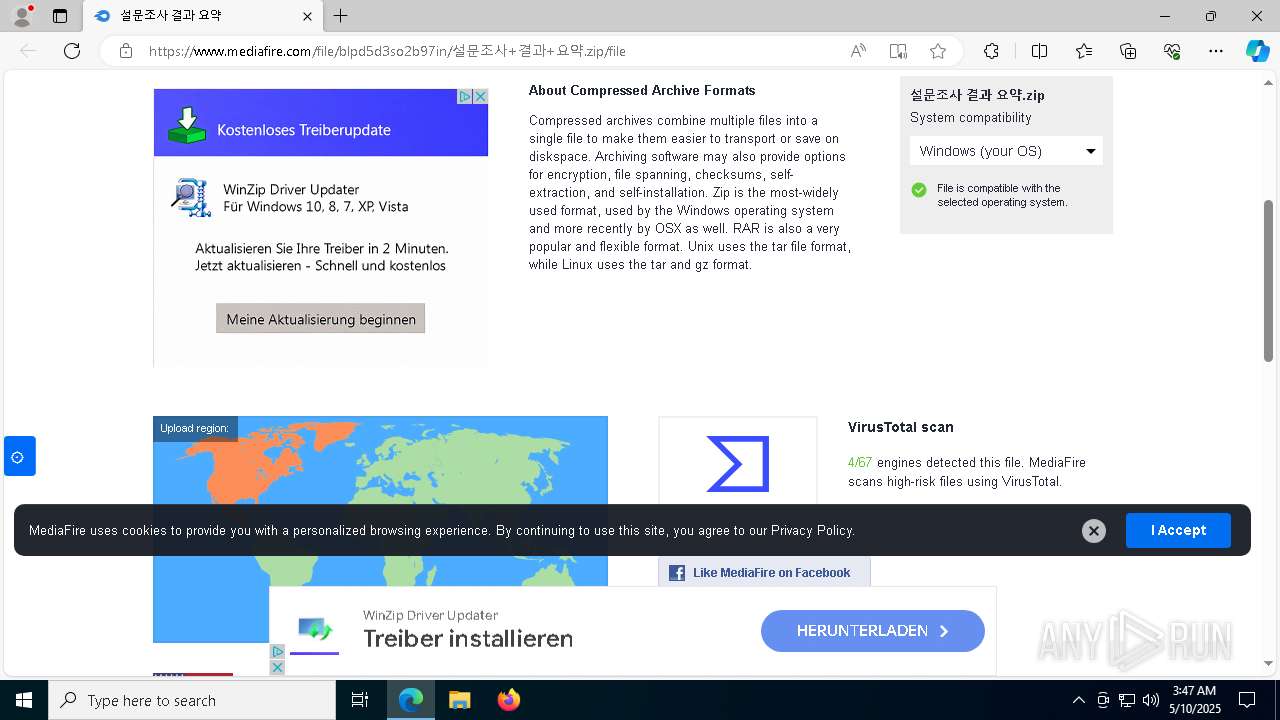1280x720 pixels.
Task: Open Browser essentials icon
Action: tap(1172, 51)
